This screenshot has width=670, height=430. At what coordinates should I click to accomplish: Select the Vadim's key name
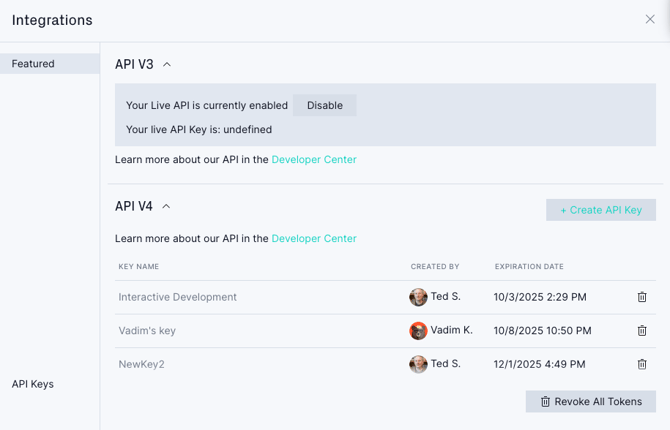tap(147, 331)
